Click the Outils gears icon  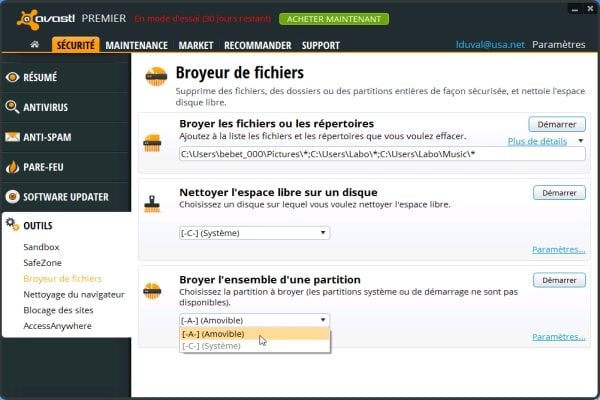click(12, 225)
